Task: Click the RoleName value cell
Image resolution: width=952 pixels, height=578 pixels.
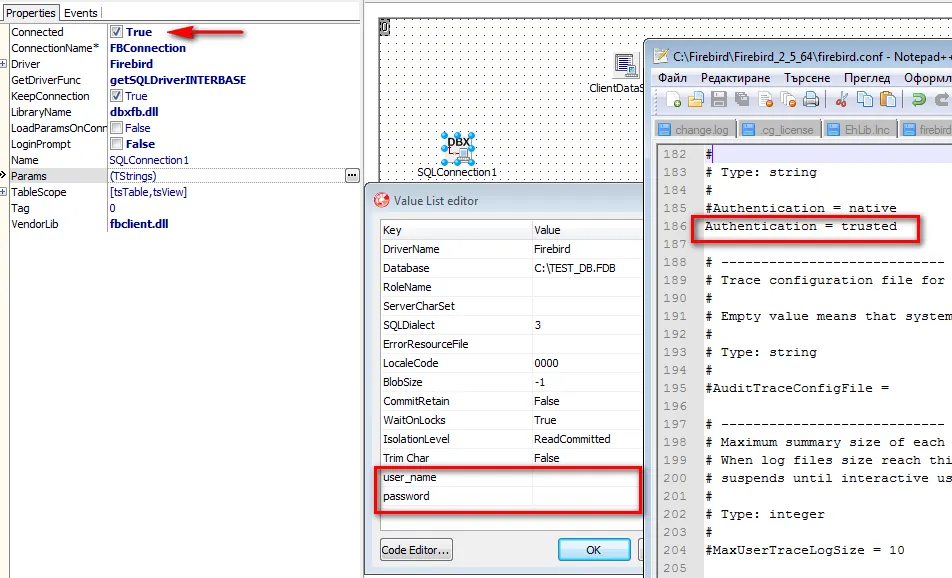Action: tap(586, 287)
